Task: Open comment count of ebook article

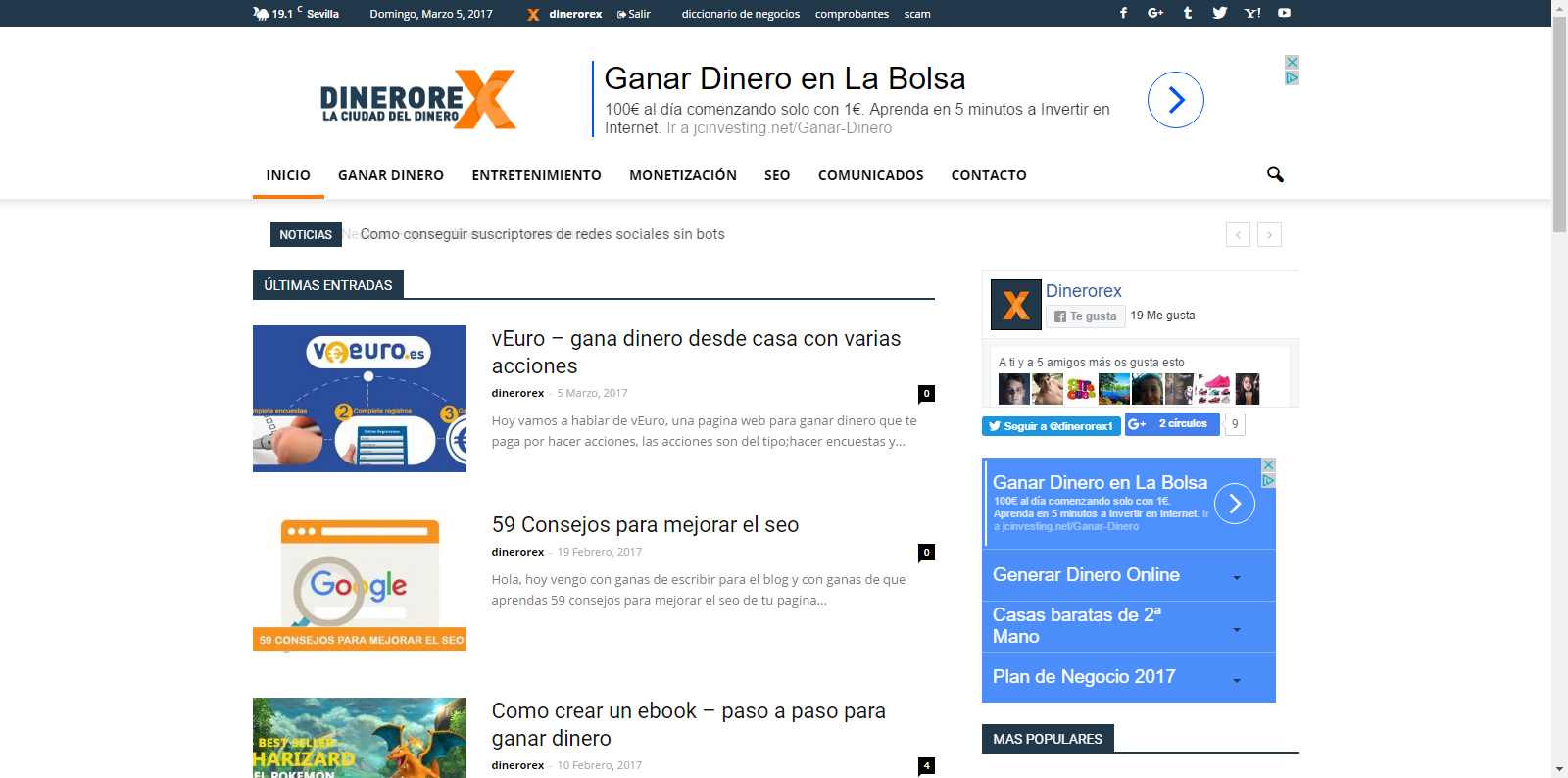Action: click(926, 766)
